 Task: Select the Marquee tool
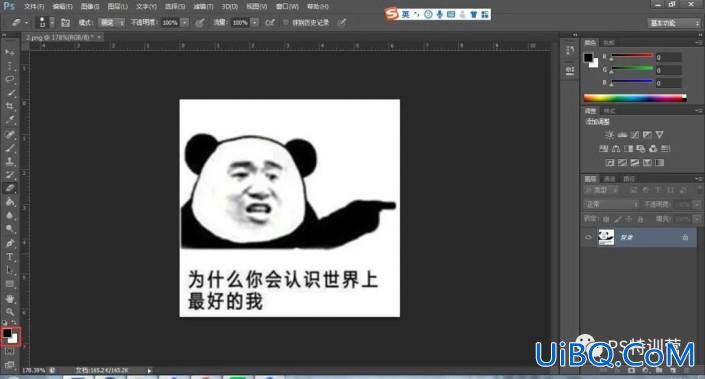[9, 66]
